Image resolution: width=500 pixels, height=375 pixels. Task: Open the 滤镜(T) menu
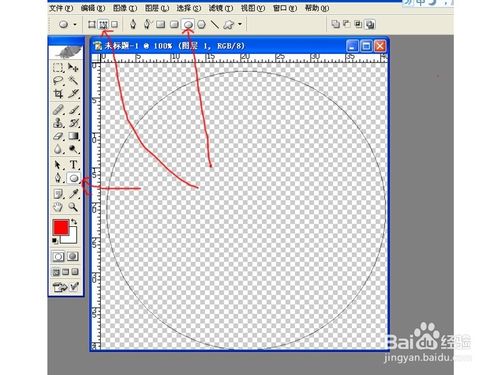221,8
